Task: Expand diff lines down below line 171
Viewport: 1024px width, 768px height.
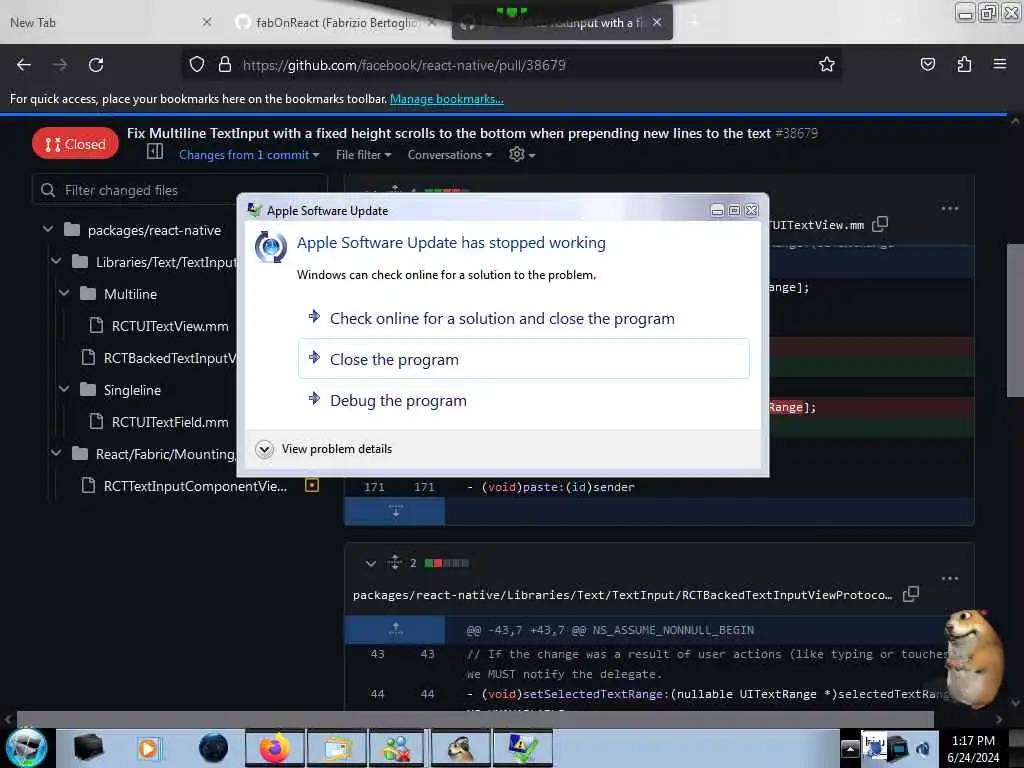Action: pyautogui.click(x=395, y=512)
